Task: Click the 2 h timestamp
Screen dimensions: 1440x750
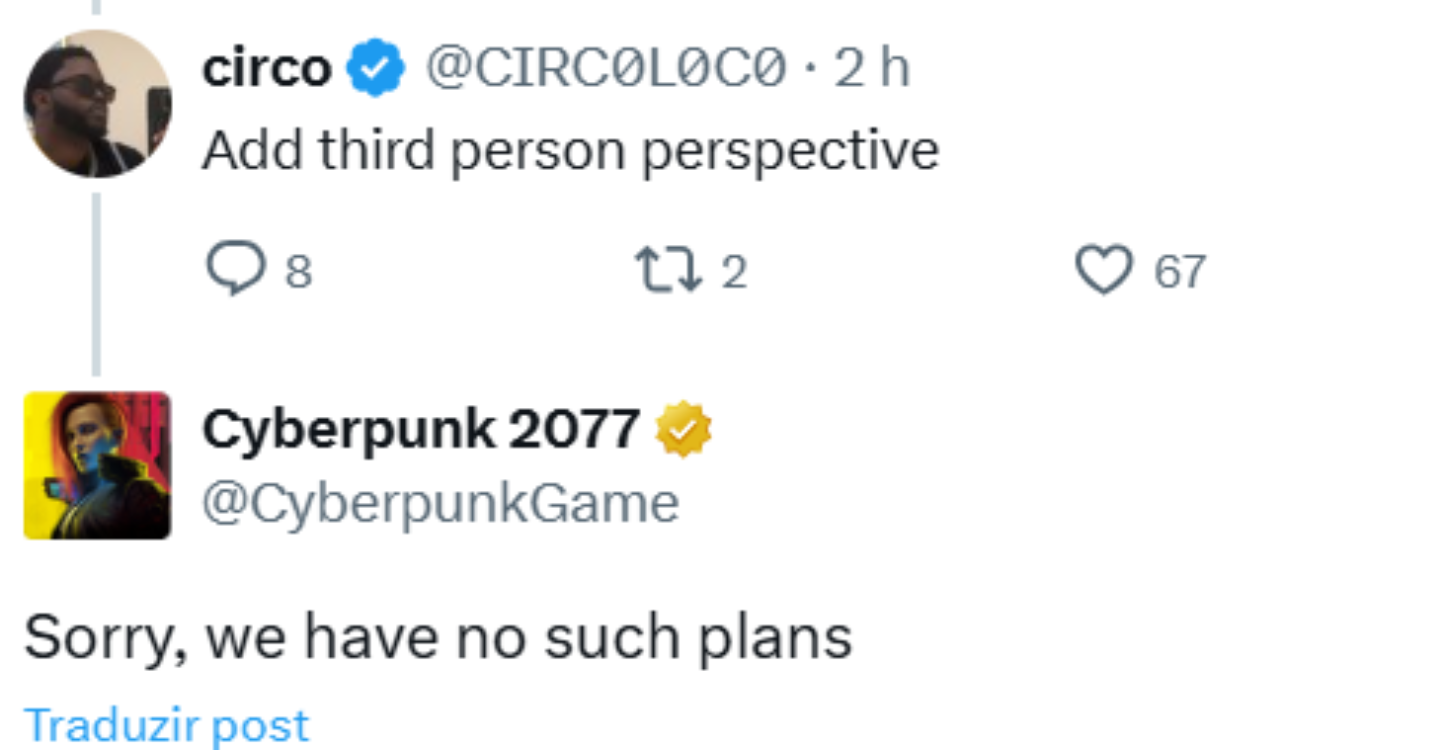Action: pyautogui.click(x=872, y=69)
